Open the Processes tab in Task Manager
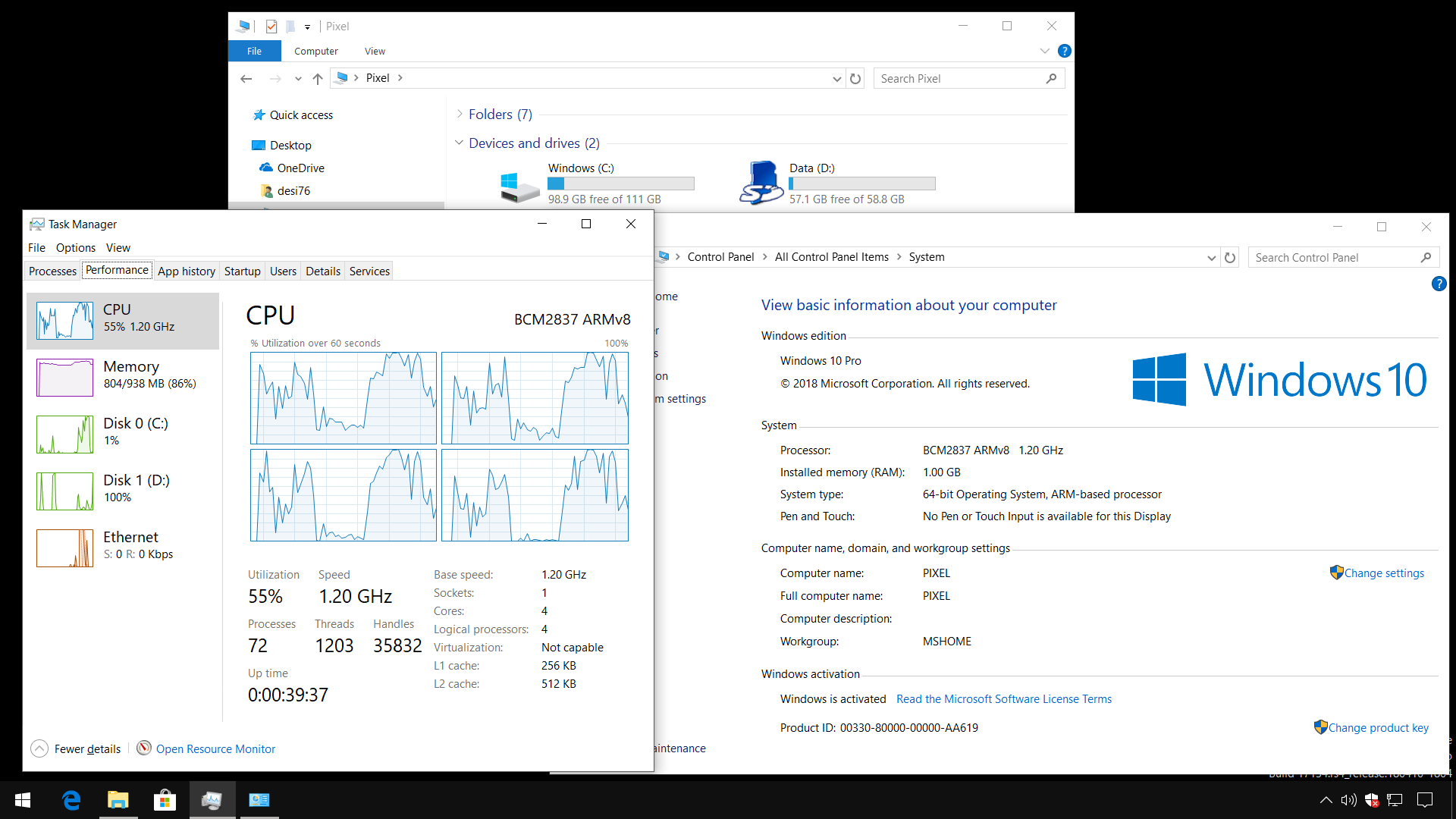This screenshot has height=819, width=1456. point(52,271)
